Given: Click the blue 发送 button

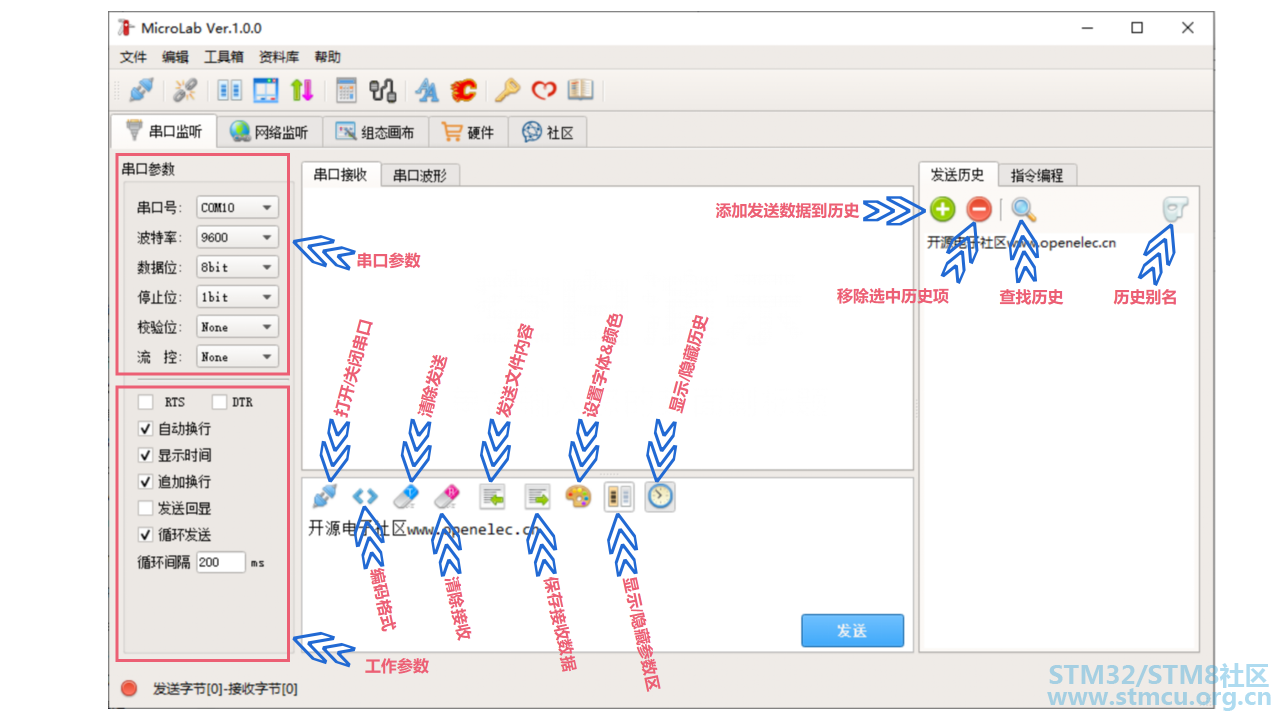Looking at the screenshot, I should 852,631.
